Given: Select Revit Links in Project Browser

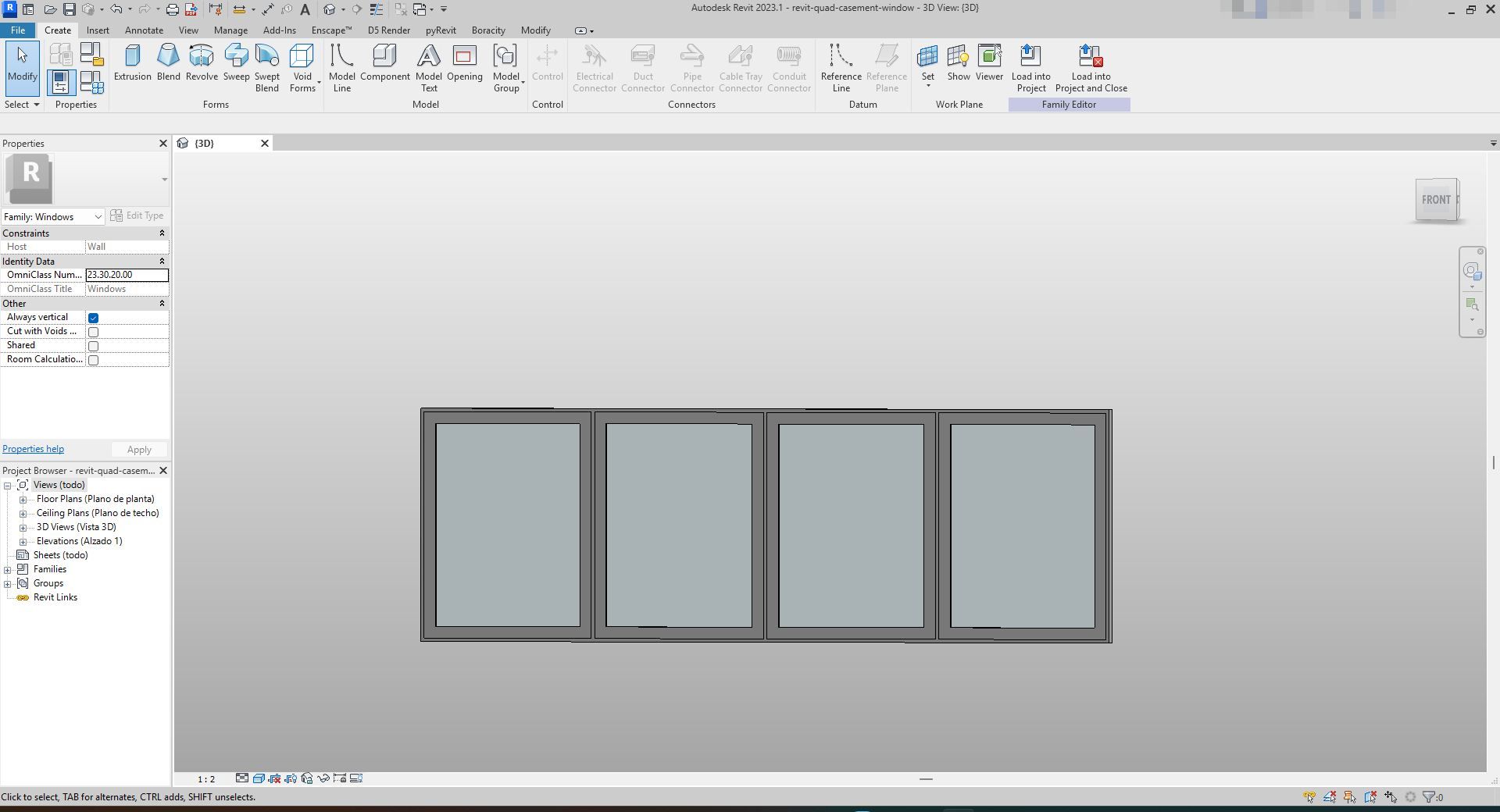Looking at the screenshot, I should pos(55,597).
